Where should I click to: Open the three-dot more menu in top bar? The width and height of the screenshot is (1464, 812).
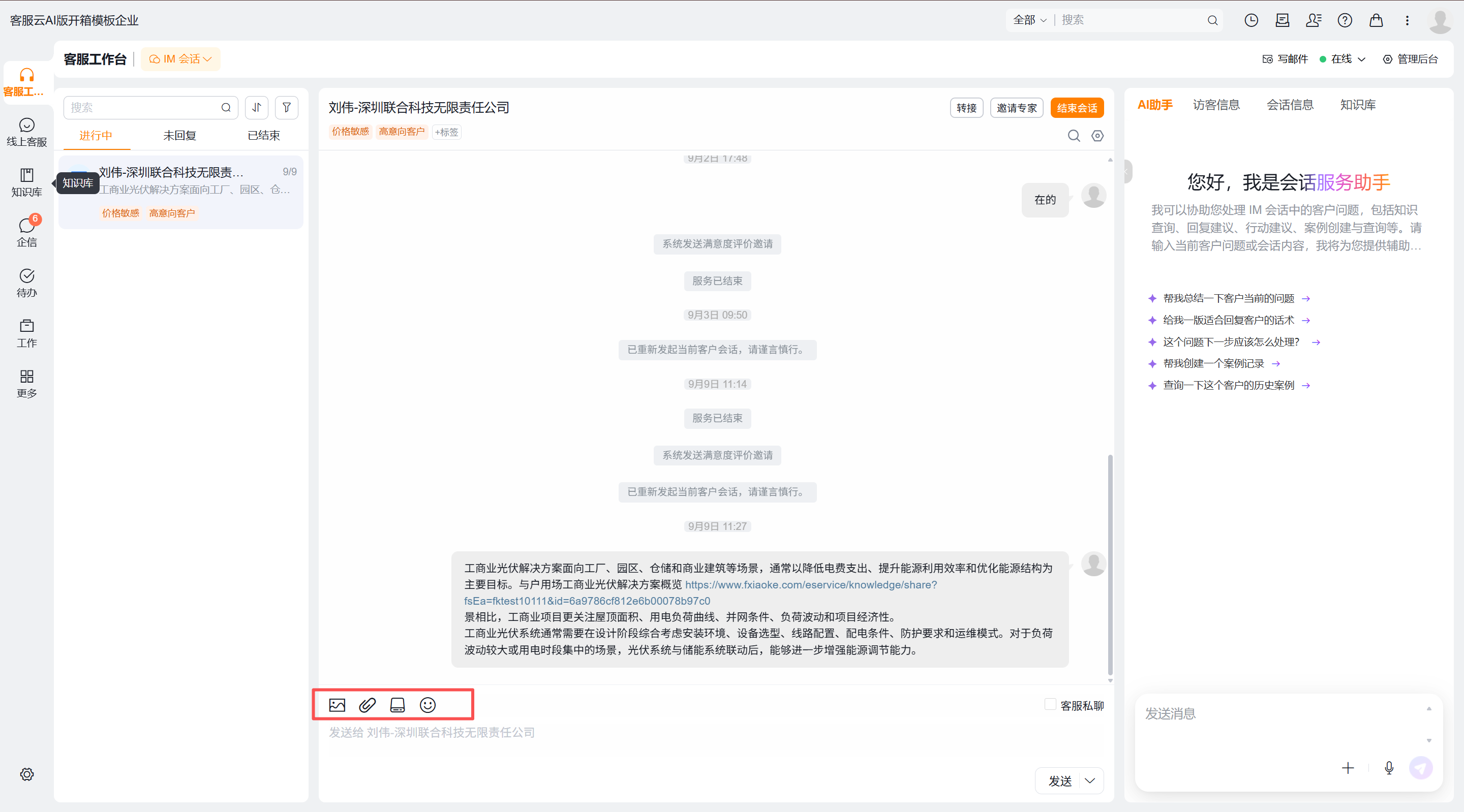tap(1407, 20)
